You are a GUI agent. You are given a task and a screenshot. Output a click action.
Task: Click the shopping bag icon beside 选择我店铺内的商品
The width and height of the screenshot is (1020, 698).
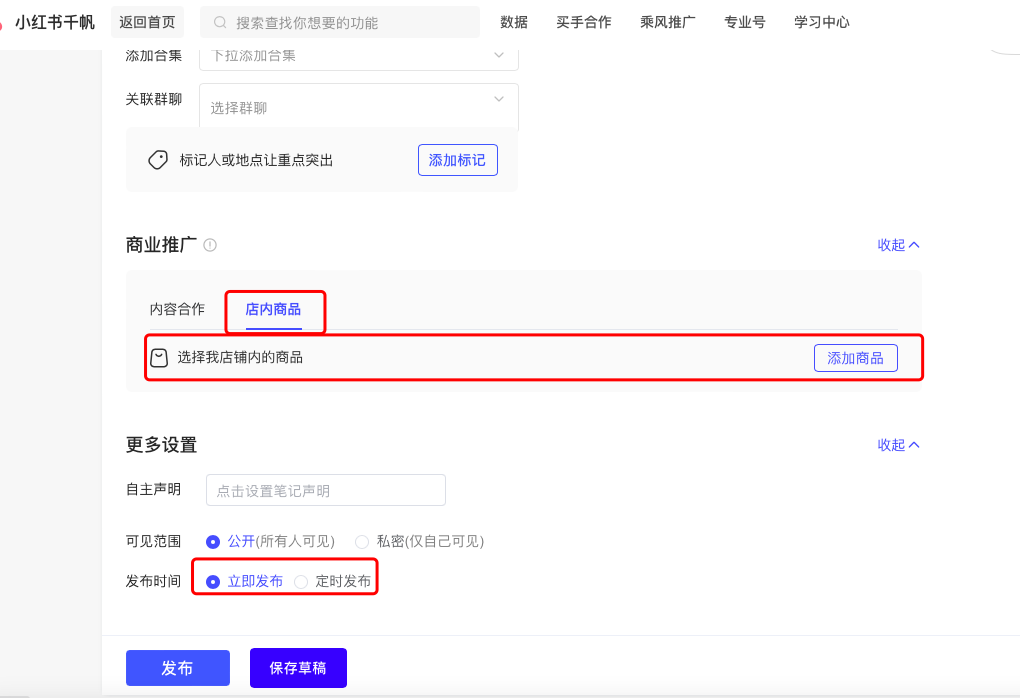159,358
